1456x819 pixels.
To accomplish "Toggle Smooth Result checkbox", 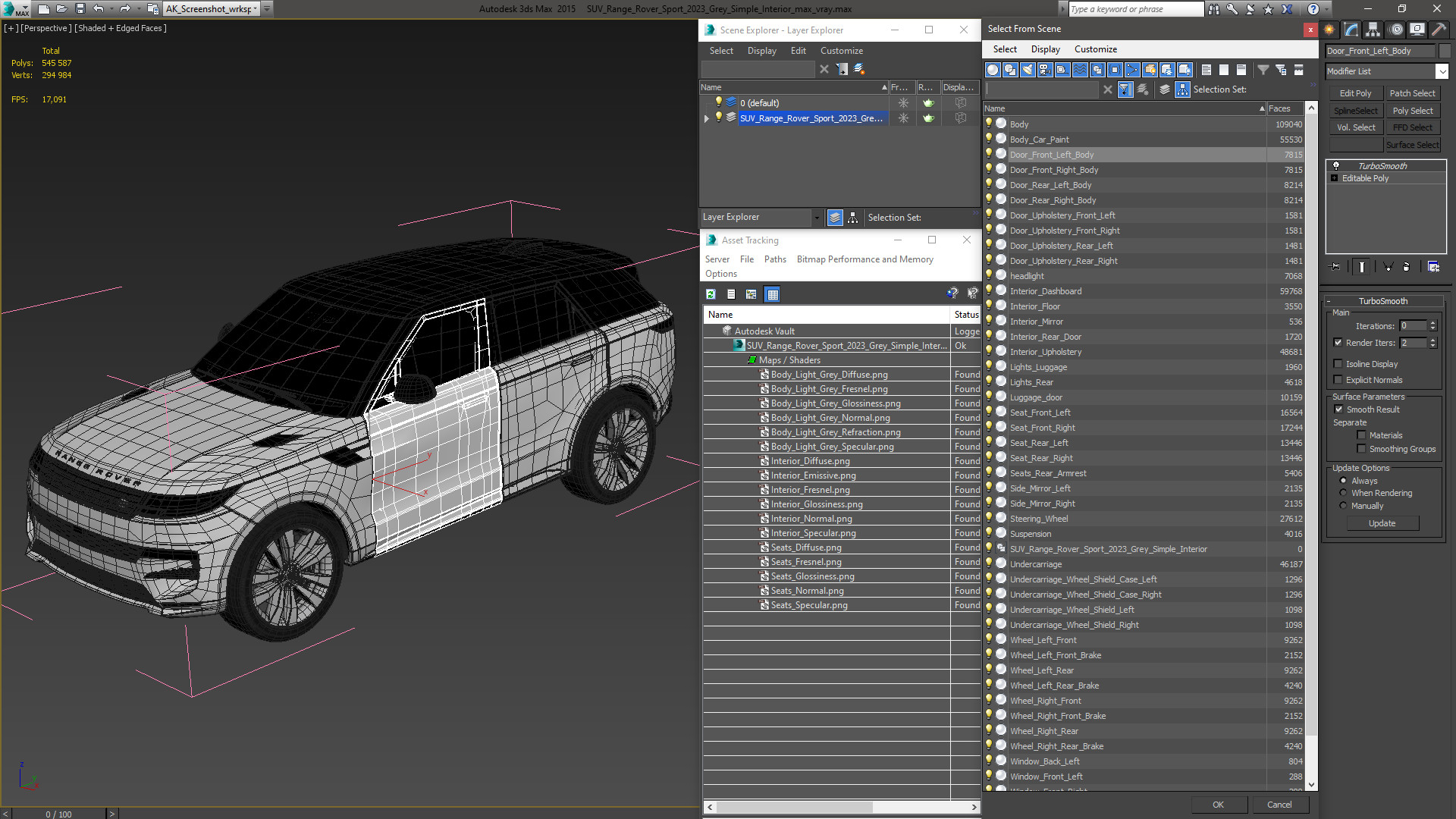I will tap(1338, 409).
